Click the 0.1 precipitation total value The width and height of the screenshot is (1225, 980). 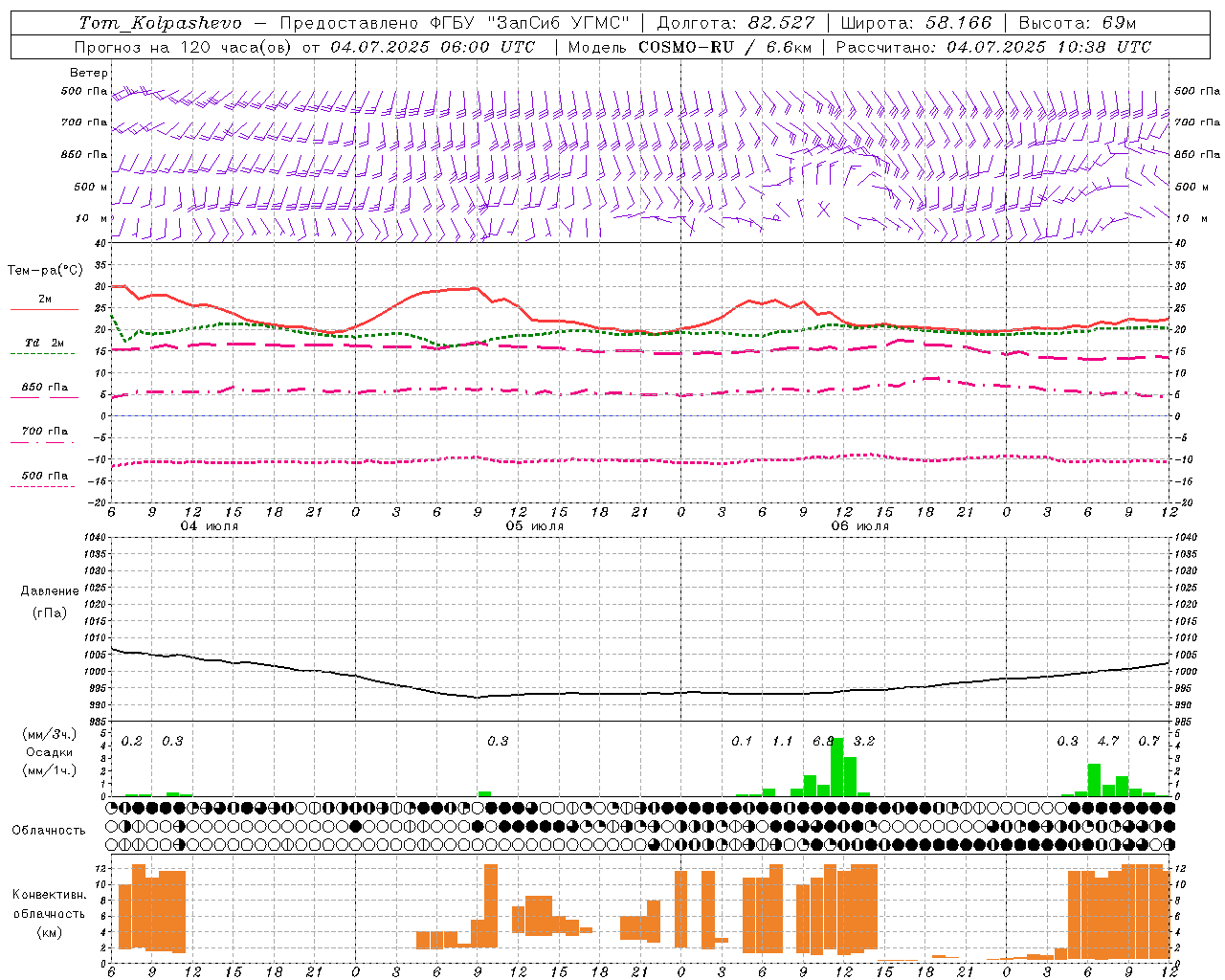coord(742,742)
